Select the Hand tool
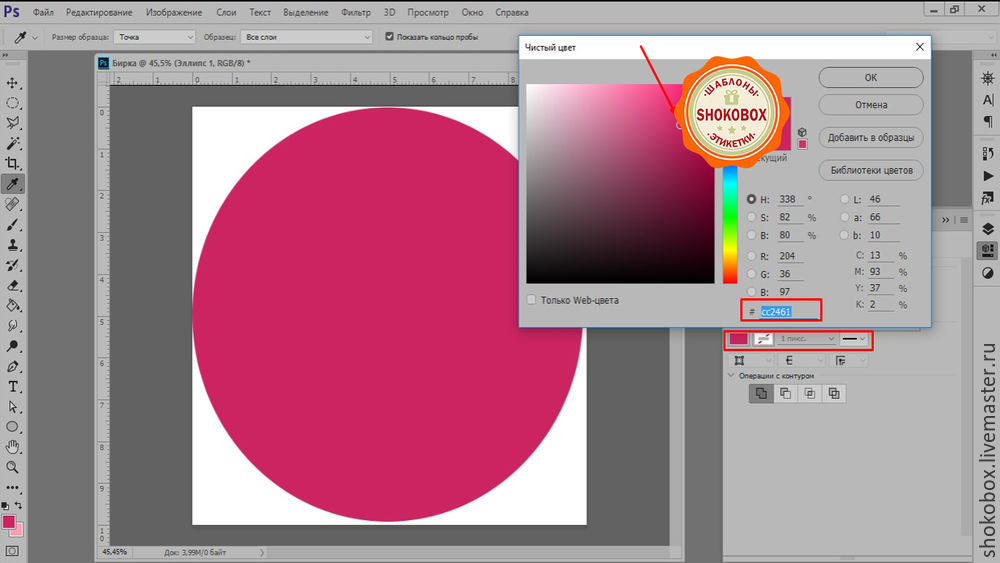Screen dimensions: 1000x563 (14, 447)
